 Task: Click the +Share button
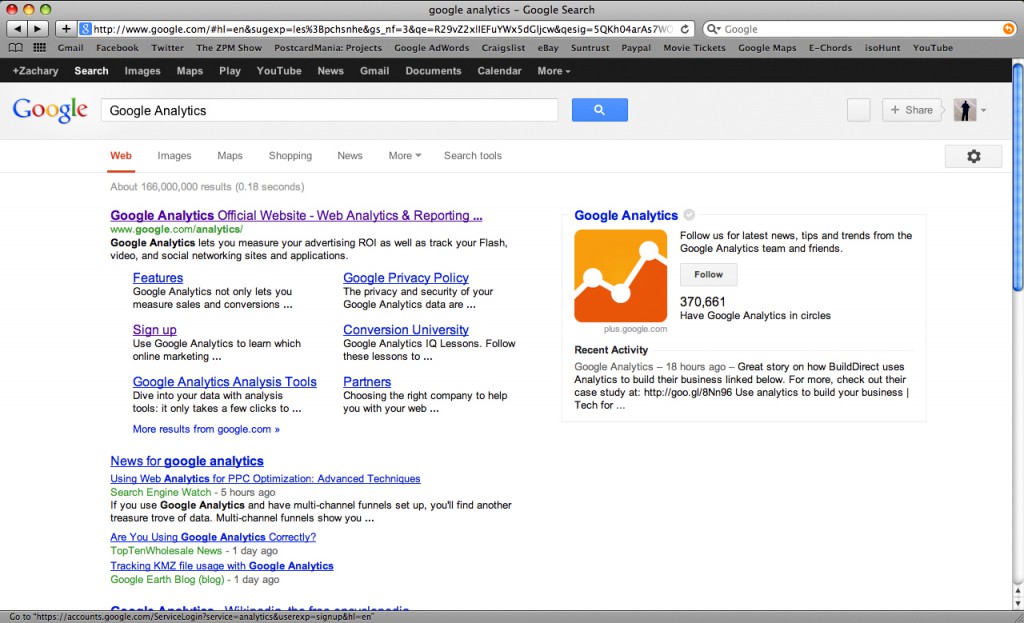tap(911, 110)
